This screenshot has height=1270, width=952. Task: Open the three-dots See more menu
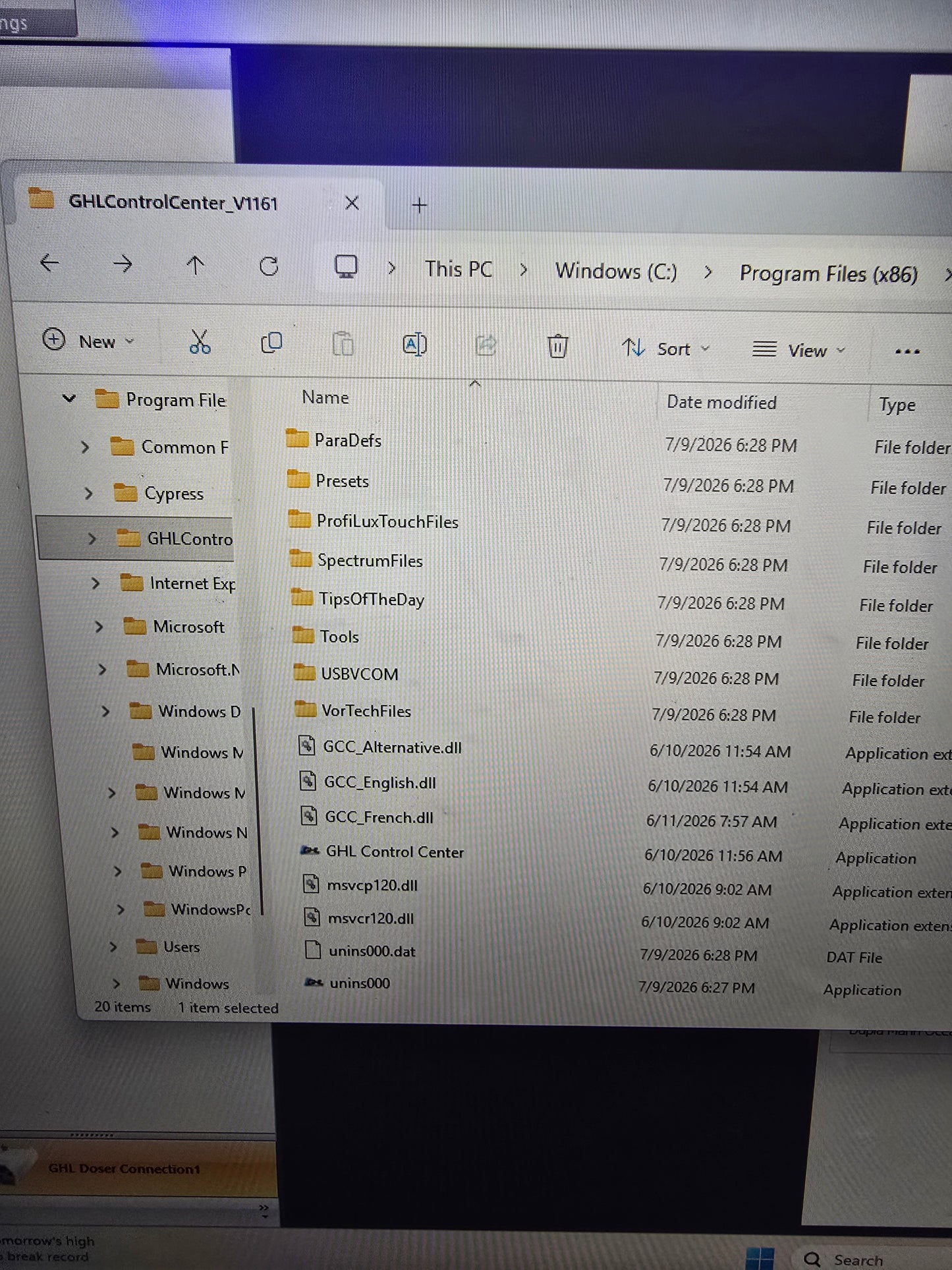click(907, 351)
